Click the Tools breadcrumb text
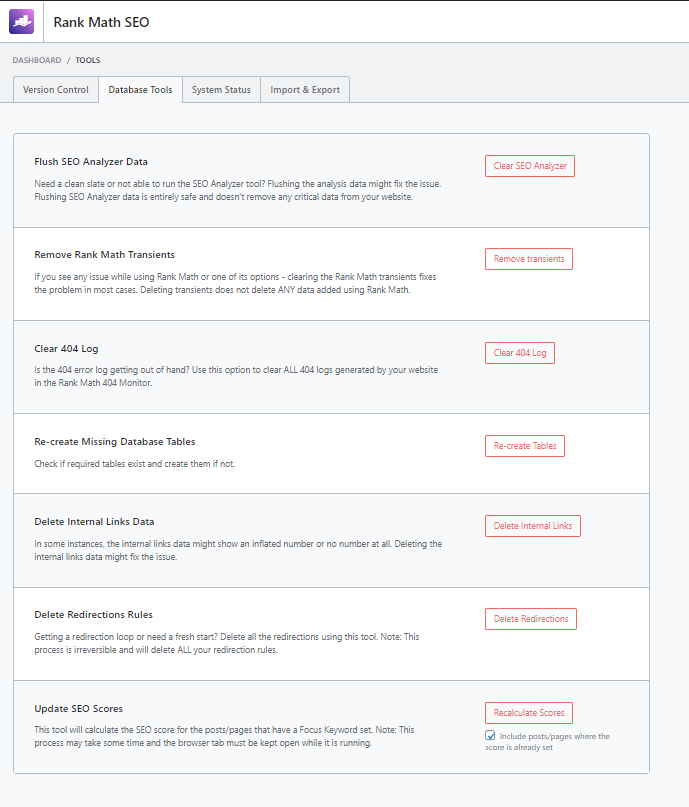 [x=88, y=60]
